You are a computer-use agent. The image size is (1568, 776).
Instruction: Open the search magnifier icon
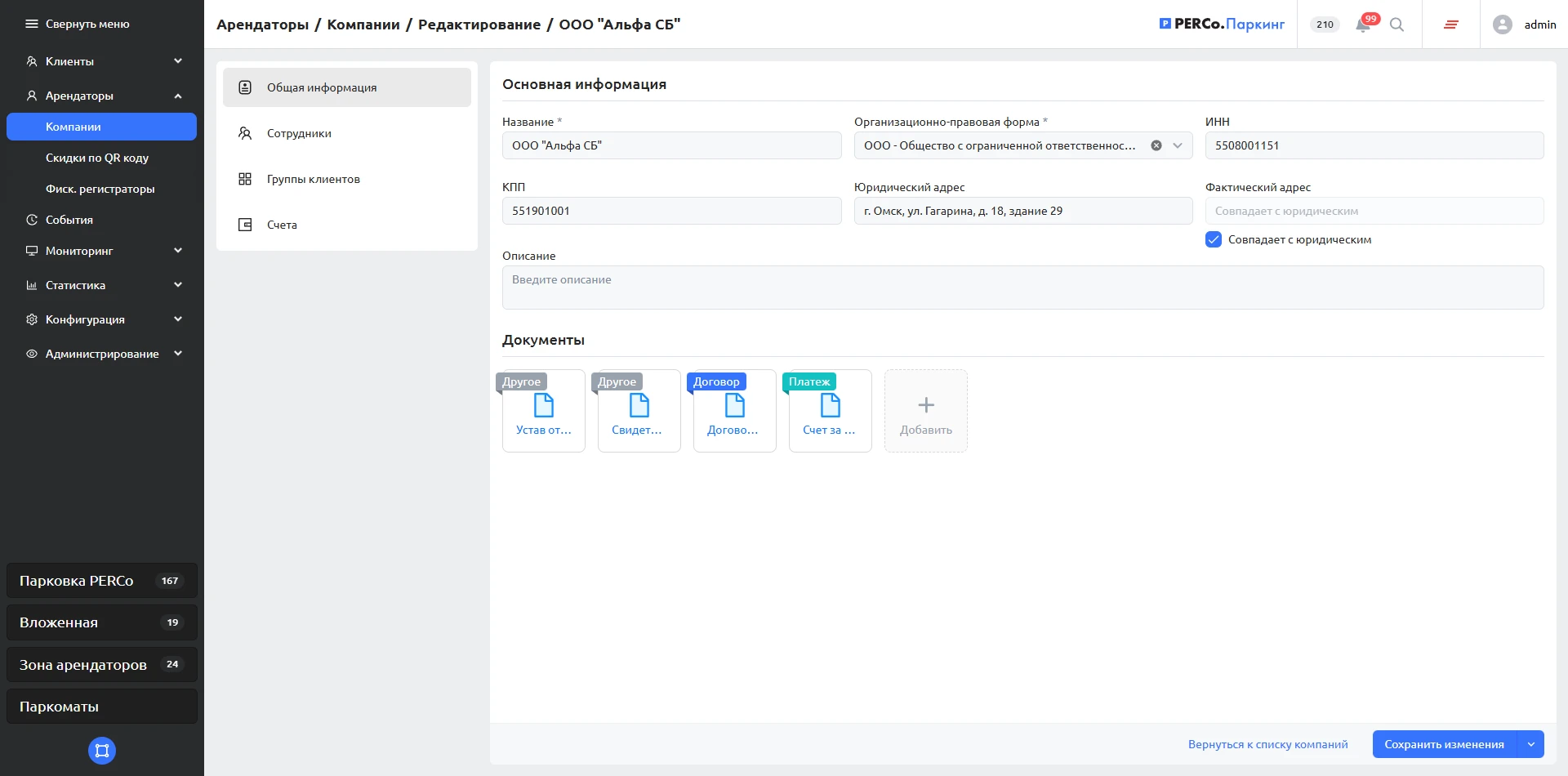[x=1397, y=25]
